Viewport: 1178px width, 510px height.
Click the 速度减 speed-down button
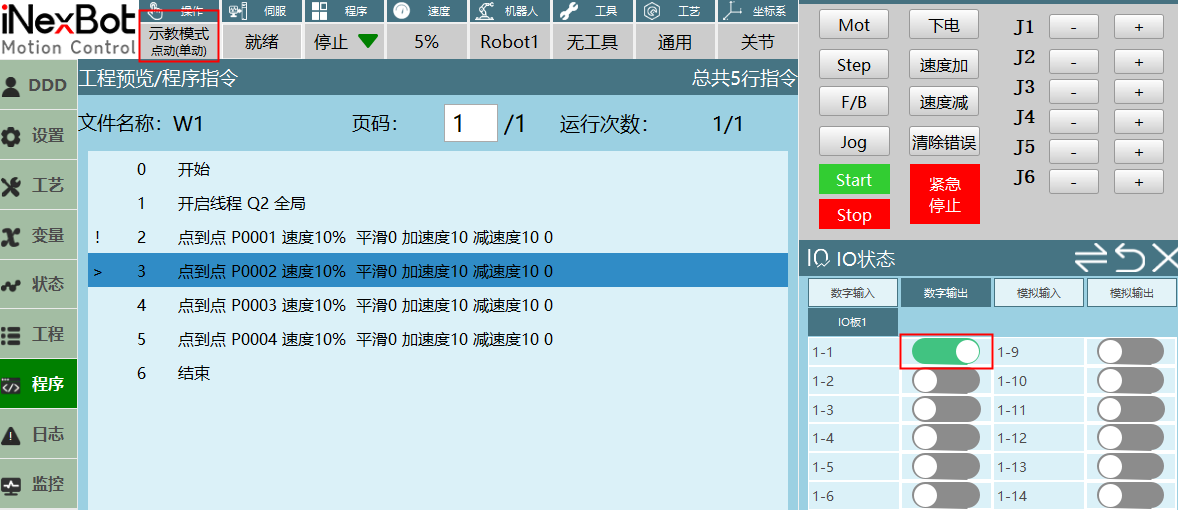[x=944, y=101]
